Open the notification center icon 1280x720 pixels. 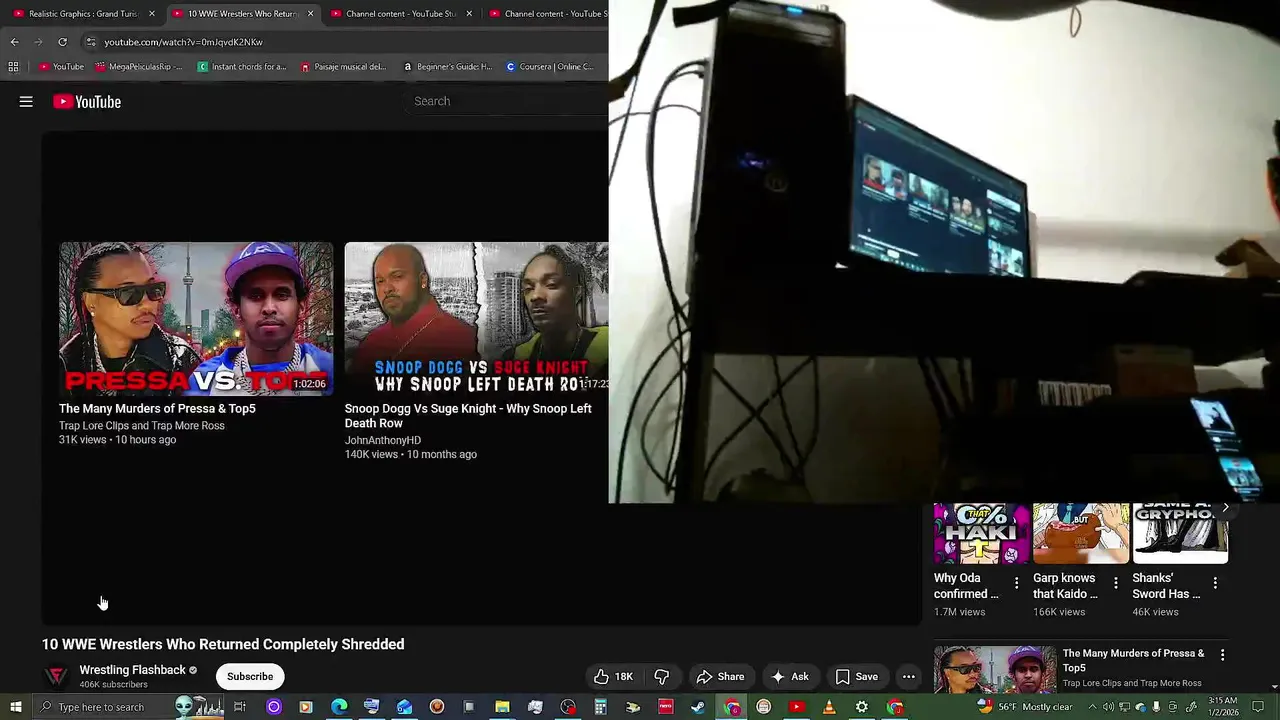pos(1258,707)
